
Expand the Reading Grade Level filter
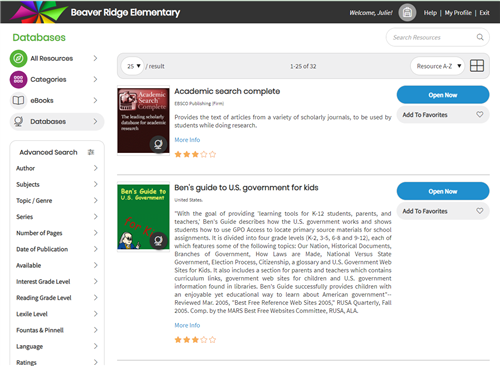coord(57,298)
